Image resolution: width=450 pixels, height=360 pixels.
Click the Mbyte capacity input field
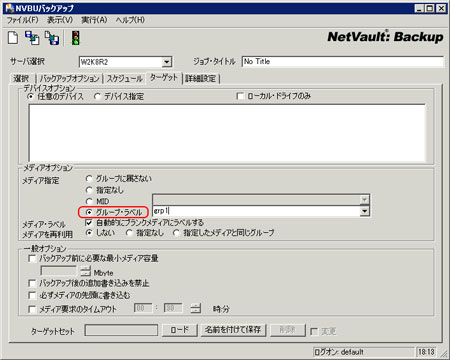tap(59, 271)
